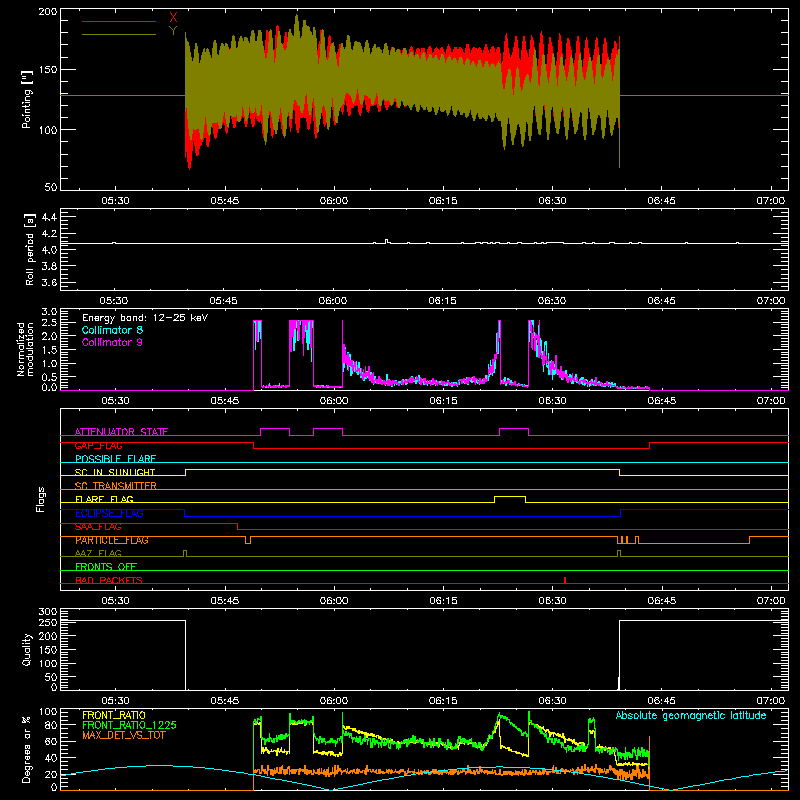Viewport: 800px width, 800px height.
Task: Click the 'Collimator 8' legend label
Action: pyautogui.click(x=112, y=330)
